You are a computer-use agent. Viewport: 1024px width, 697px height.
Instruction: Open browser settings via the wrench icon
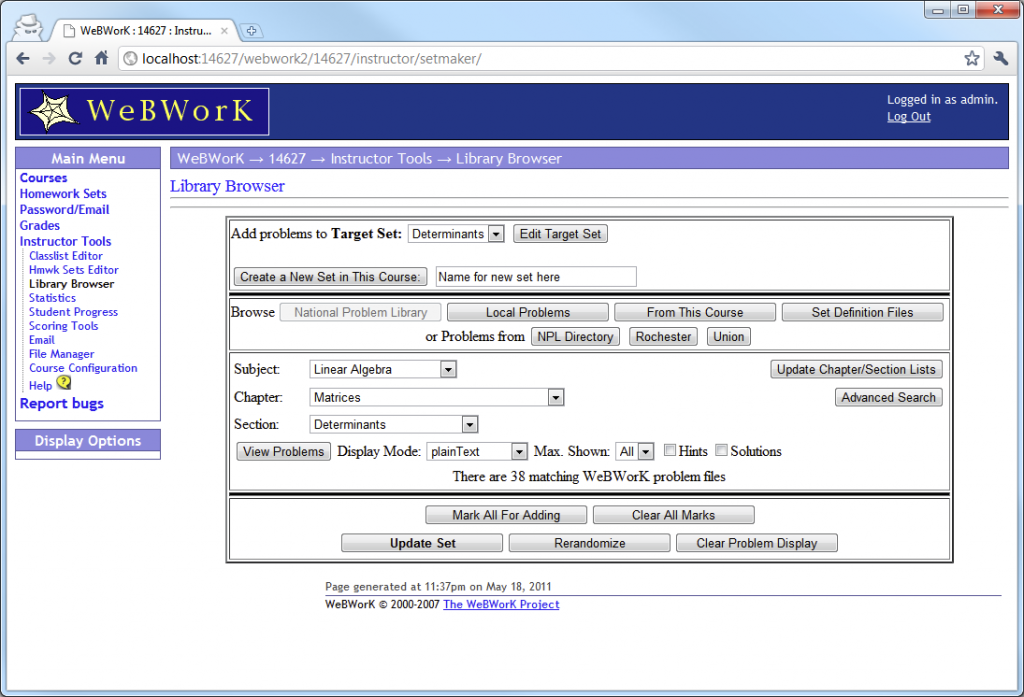1001,58
